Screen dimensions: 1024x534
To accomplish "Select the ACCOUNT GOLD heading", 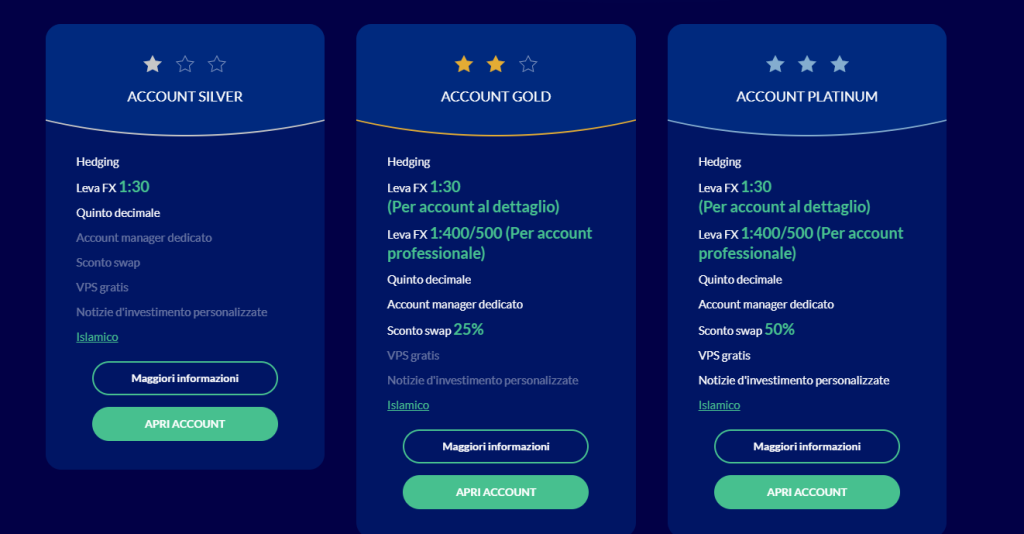I will pyautogui.click(x=496, y=97).
